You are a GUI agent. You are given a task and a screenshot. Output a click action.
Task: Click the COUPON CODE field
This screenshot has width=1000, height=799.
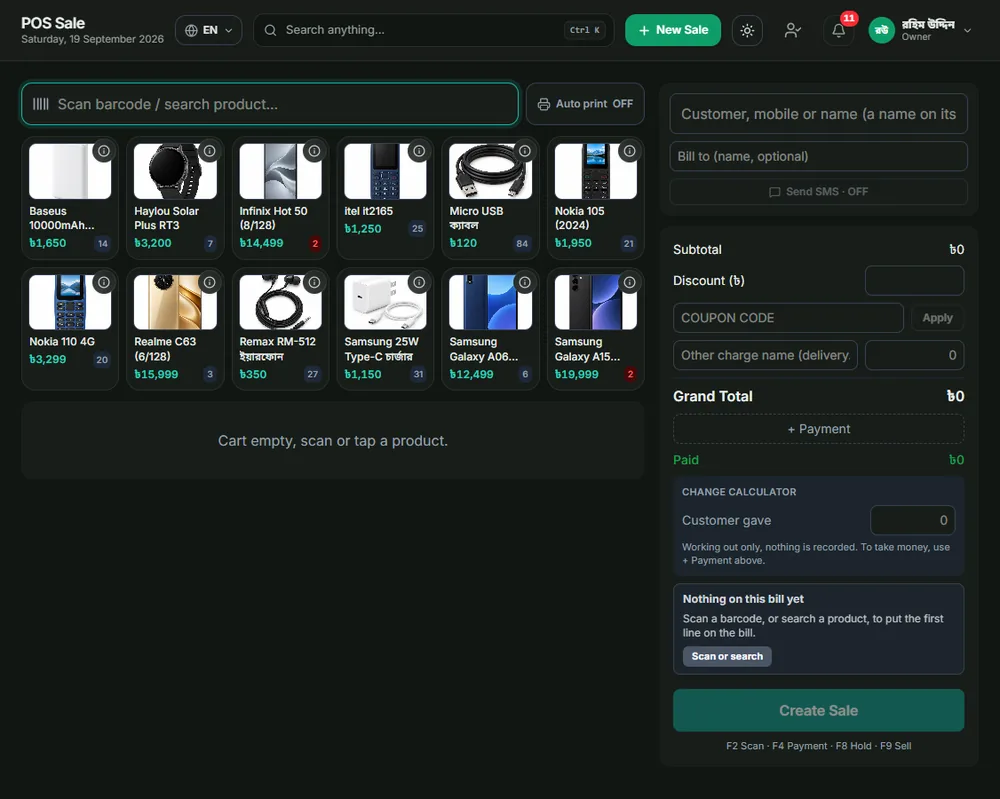click(x=788, y=318)
